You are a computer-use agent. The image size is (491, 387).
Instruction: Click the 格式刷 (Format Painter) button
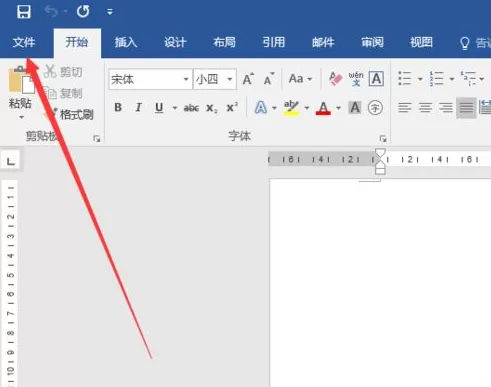(x=68, y=115)
